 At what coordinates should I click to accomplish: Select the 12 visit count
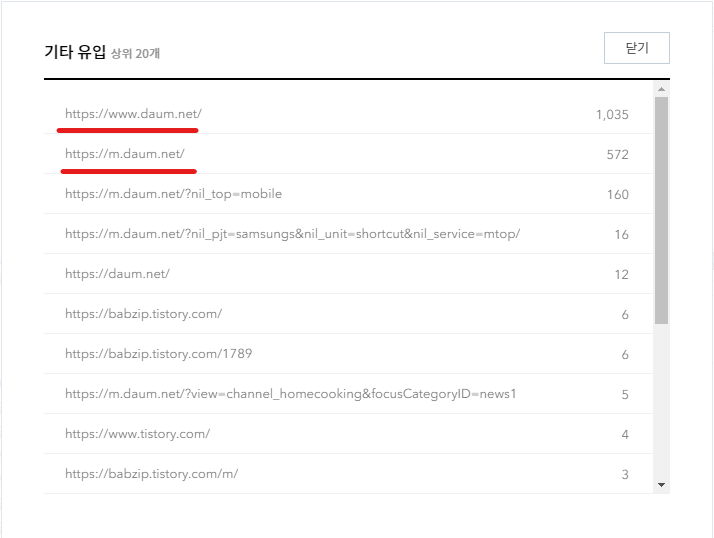point(622,275)
